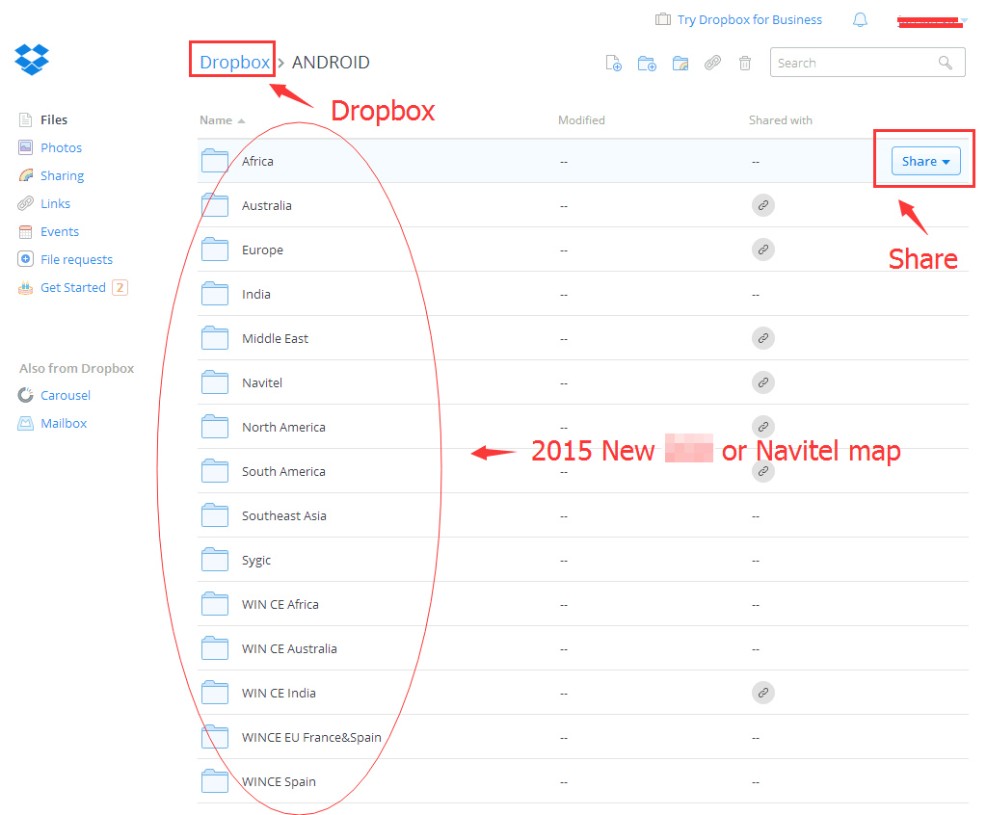The image size is (1000, 815).
Task: Click the upload file icon
Action: [x=614, y=63]
